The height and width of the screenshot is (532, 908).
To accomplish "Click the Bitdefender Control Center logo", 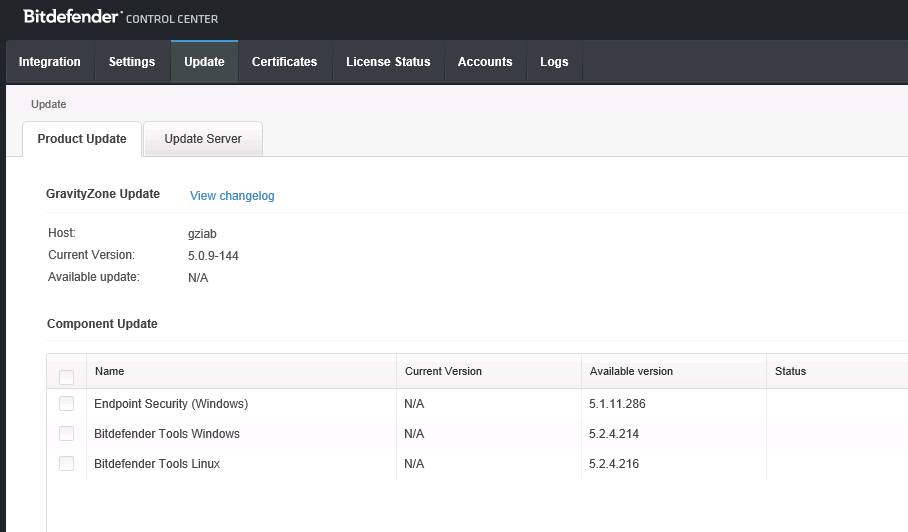I will pyautogui.click(x=120, y=17).
